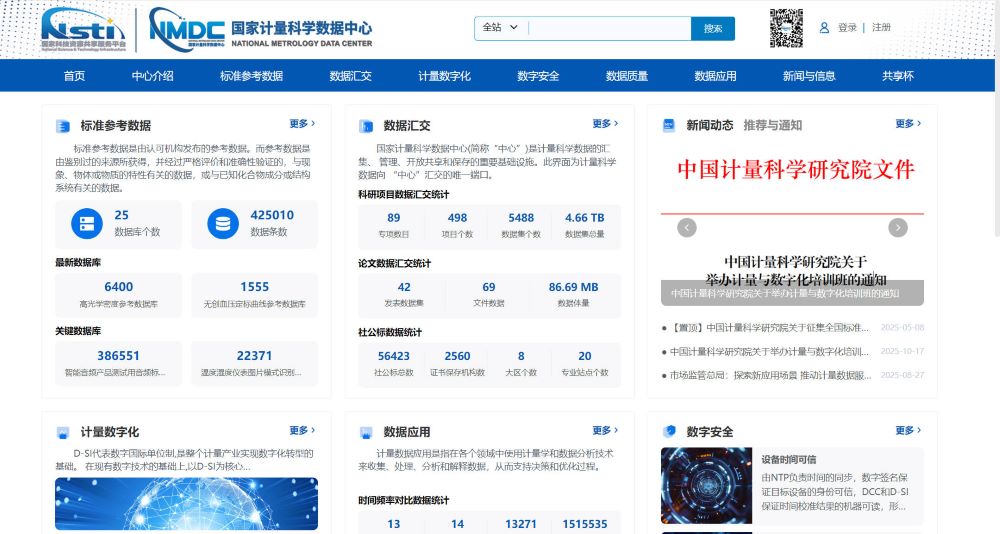Click the 数据库个数 server icon
The image size is (1000, 534).
pos(87,224)
